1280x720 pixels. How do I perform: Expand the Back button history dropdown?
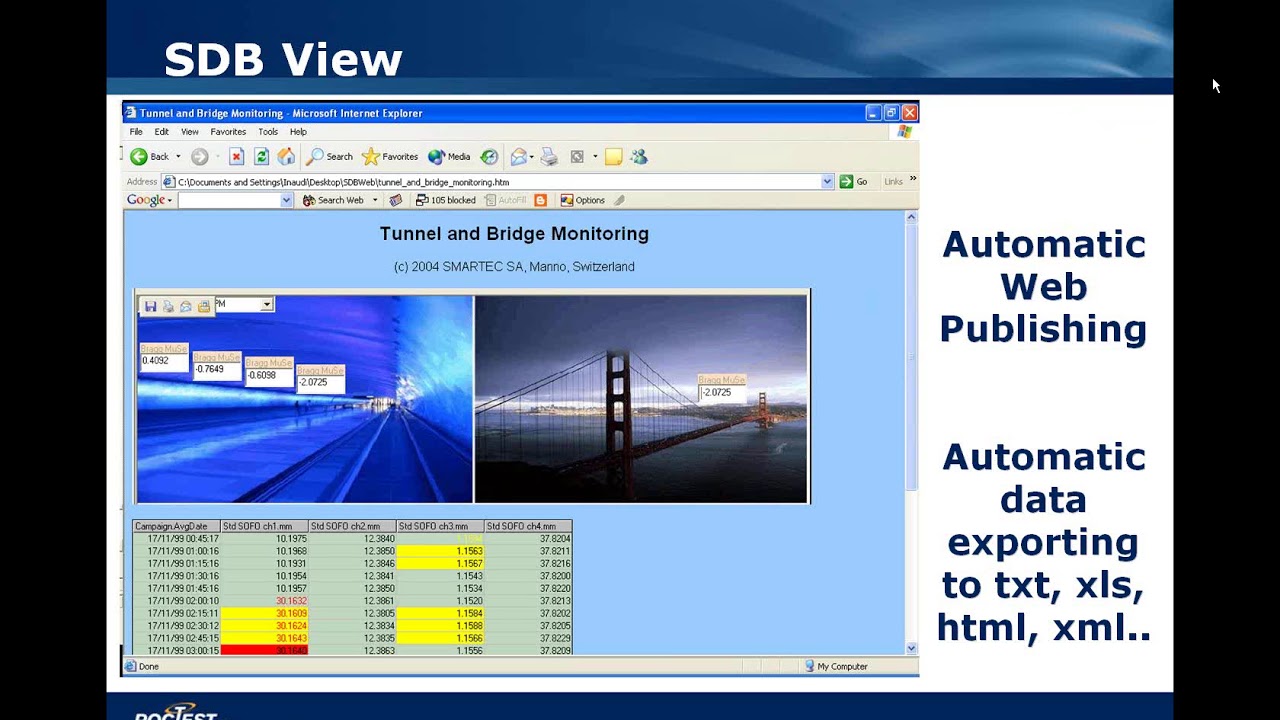click(x=178, y=156)
